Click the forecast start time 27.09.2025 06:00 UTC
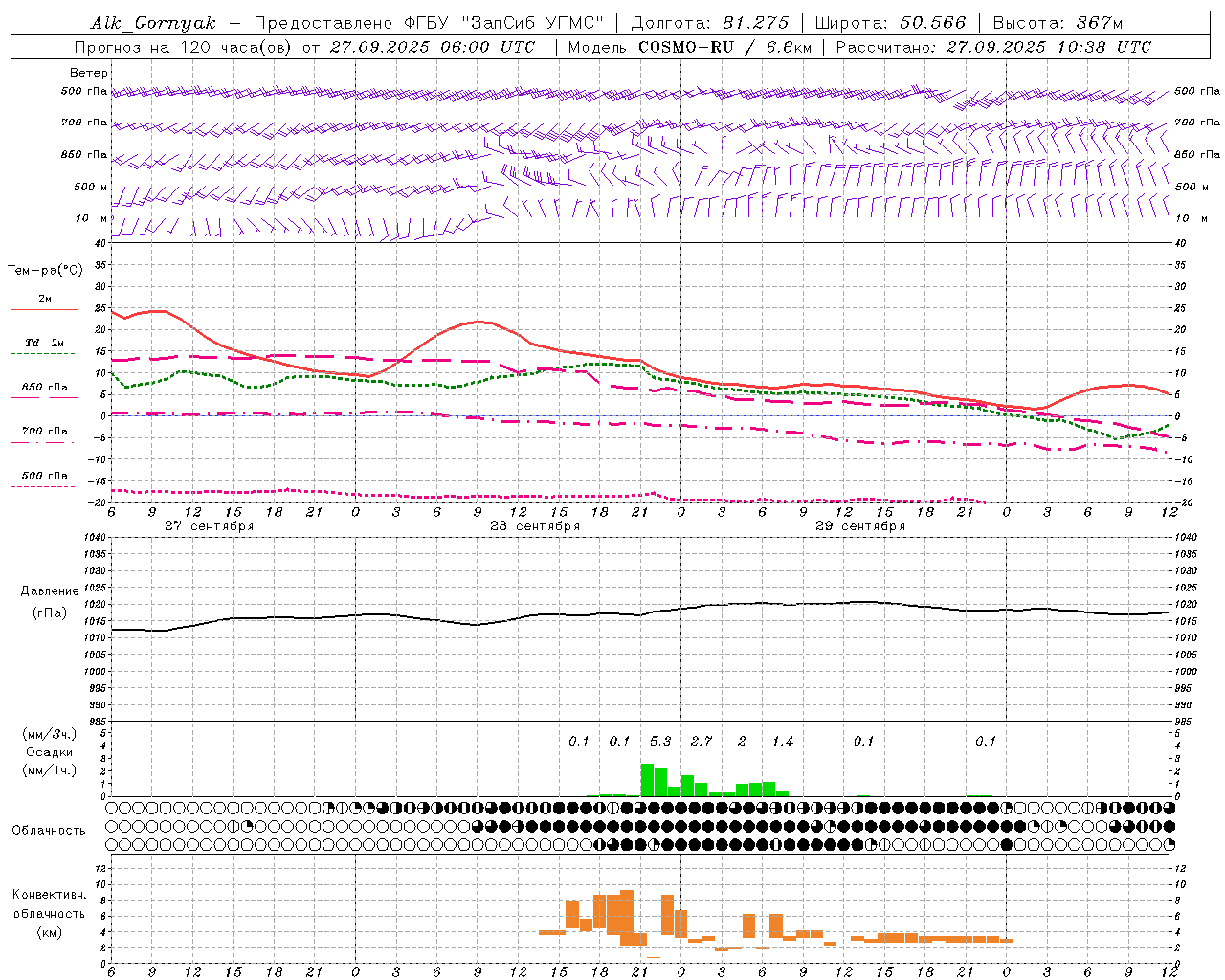 (x=432, y=47)
